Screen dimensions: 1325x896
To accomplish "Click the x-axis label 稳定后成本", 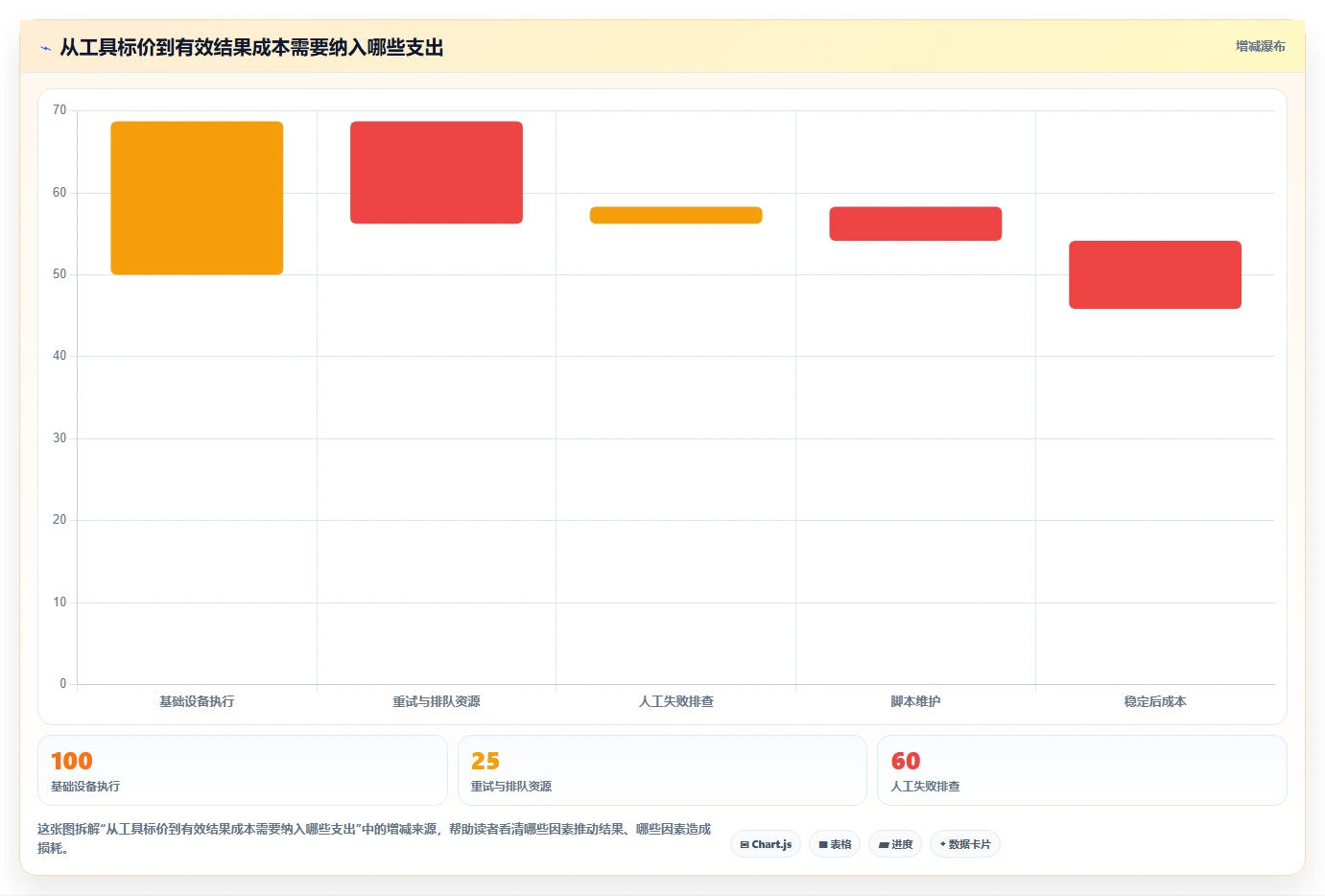I will [1155, 701].
